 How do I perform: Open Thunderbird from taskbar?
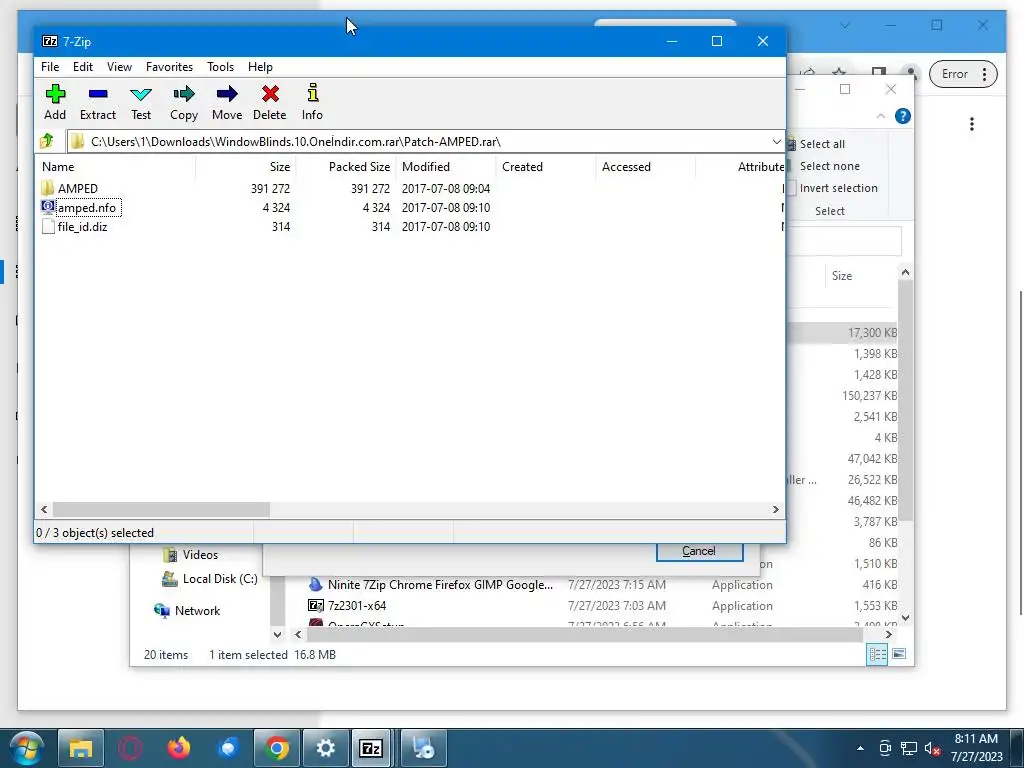tap(228, 748)
